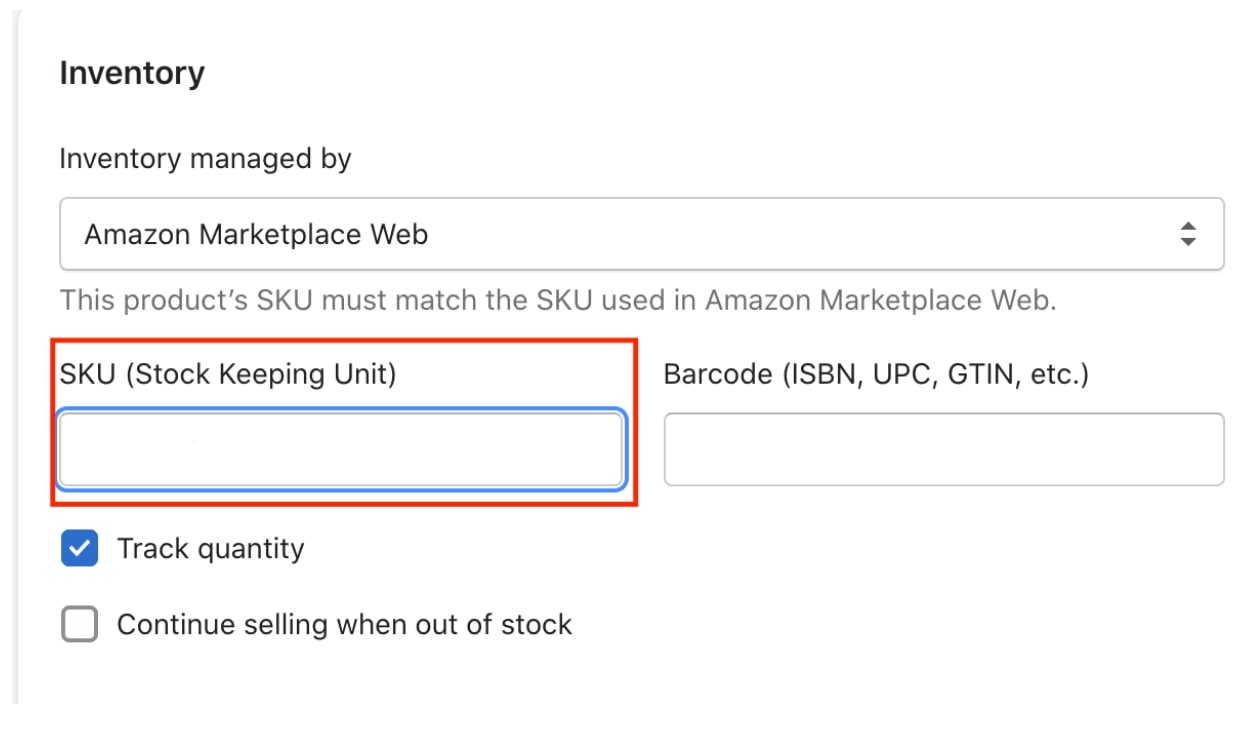Click the blue checkmark icon beside Track quantity
1260x734 pixels.
point(77,548)
